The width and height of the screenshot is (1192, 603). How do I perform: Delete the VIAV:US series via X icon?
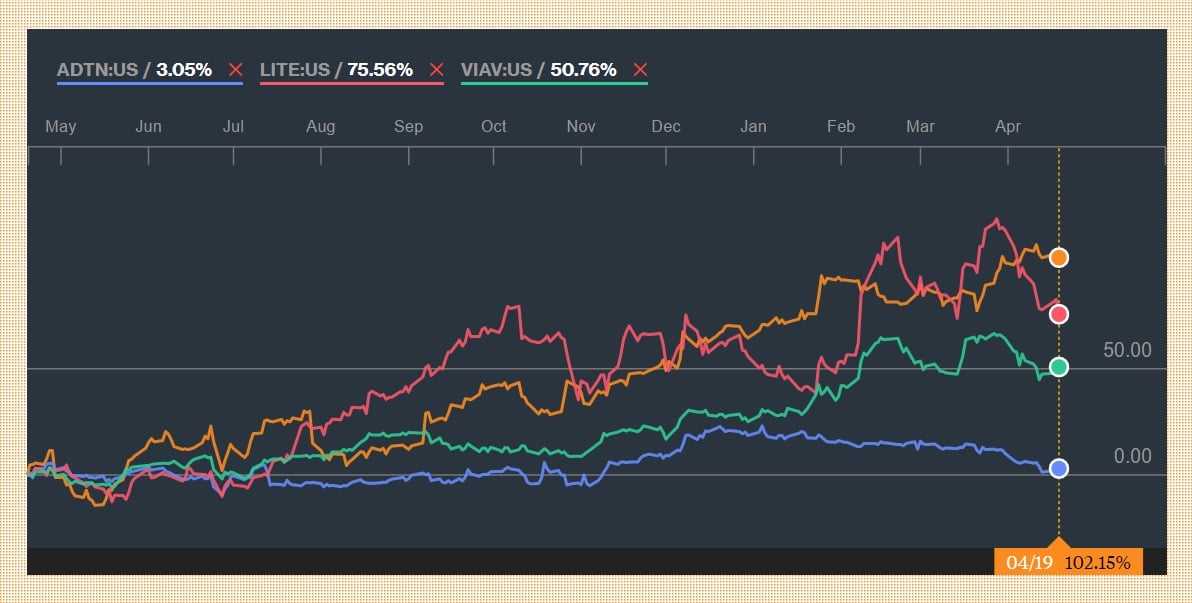pos(640,70)
